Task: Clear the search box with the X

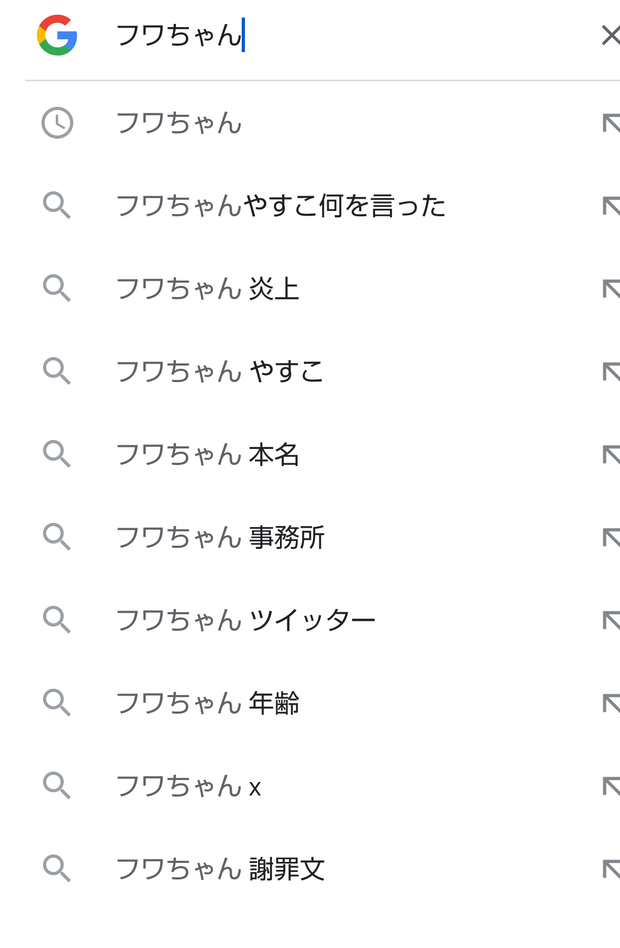Action: click(x=610, y=35)
